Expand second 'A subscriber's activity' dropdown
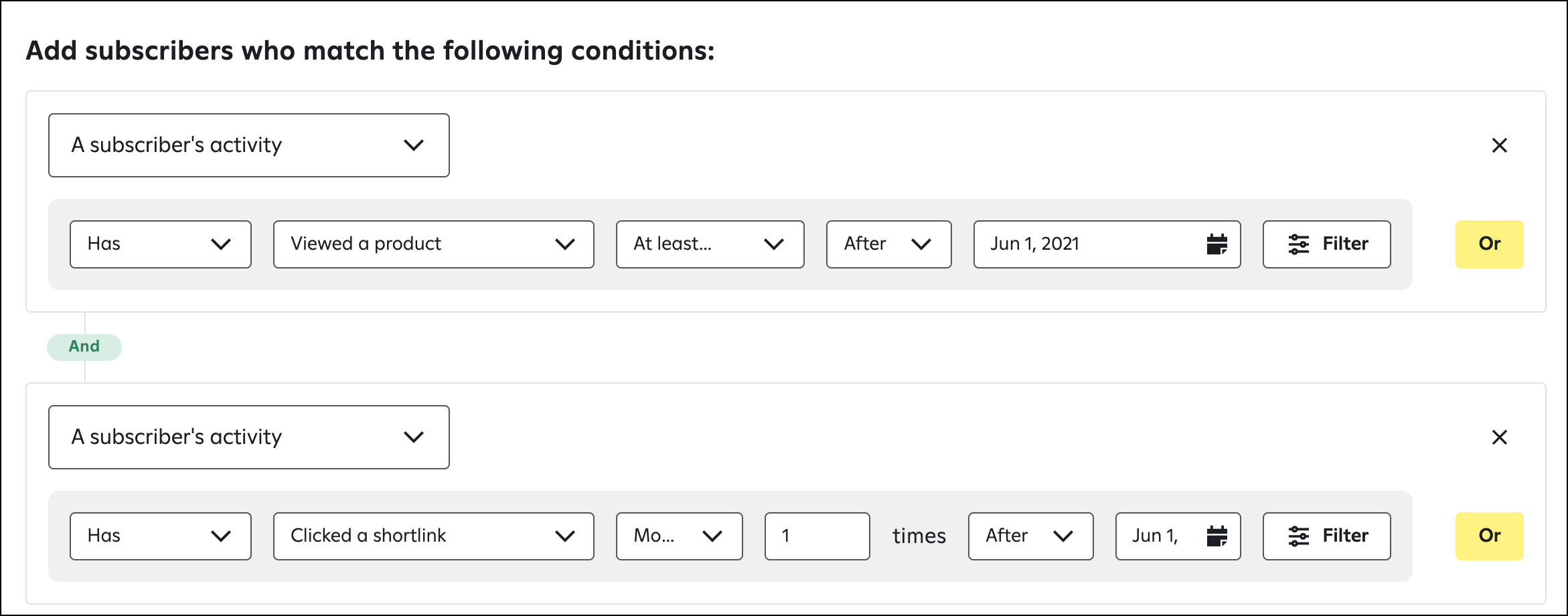The width and height of the screenshot is (1568, 616). pos(249,437)
